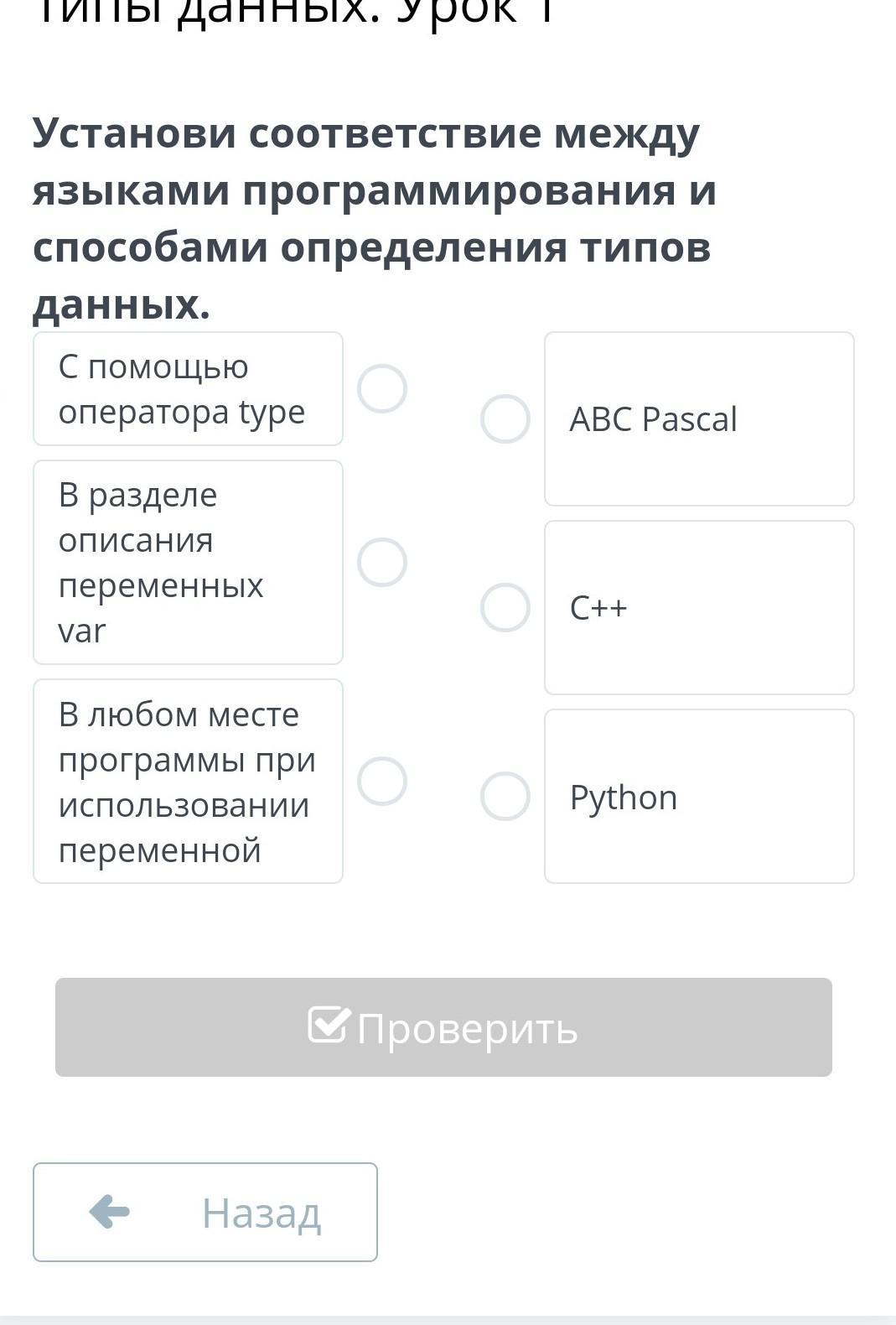The width and height of the screenshot is (896, 1325).
Task: Click the 'В разделе описания переменных var' card
Action: (x=188, y=562)
